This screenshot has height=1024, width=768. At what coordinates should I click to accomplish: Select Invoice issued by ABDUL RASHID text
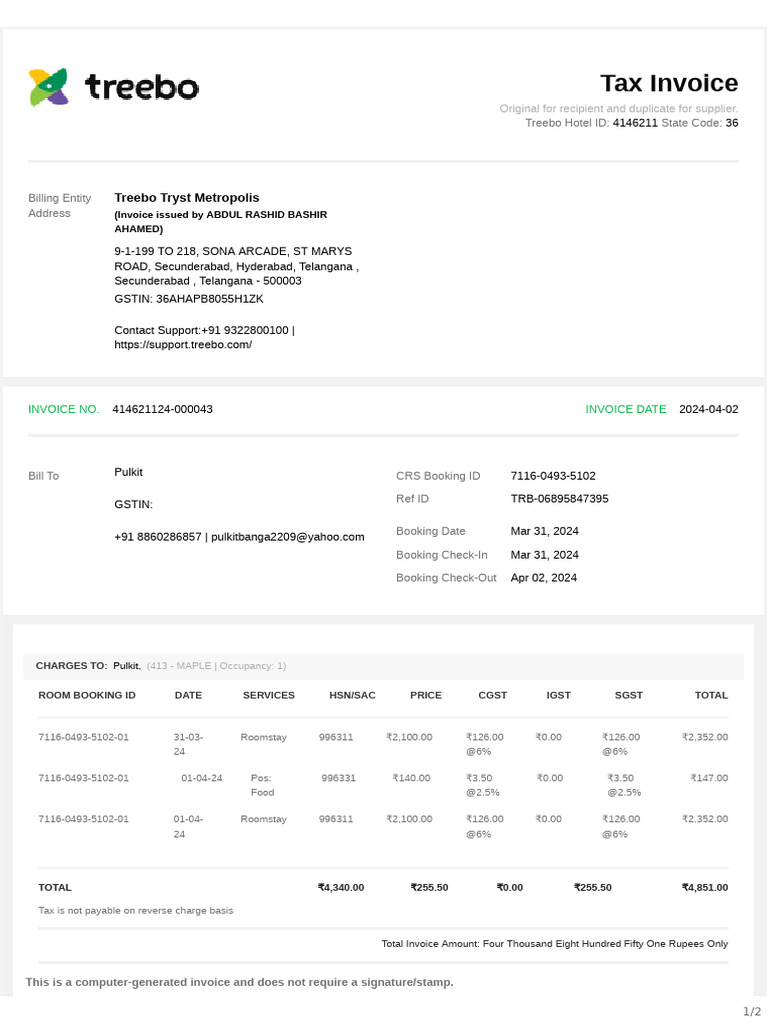coord(221,221)
